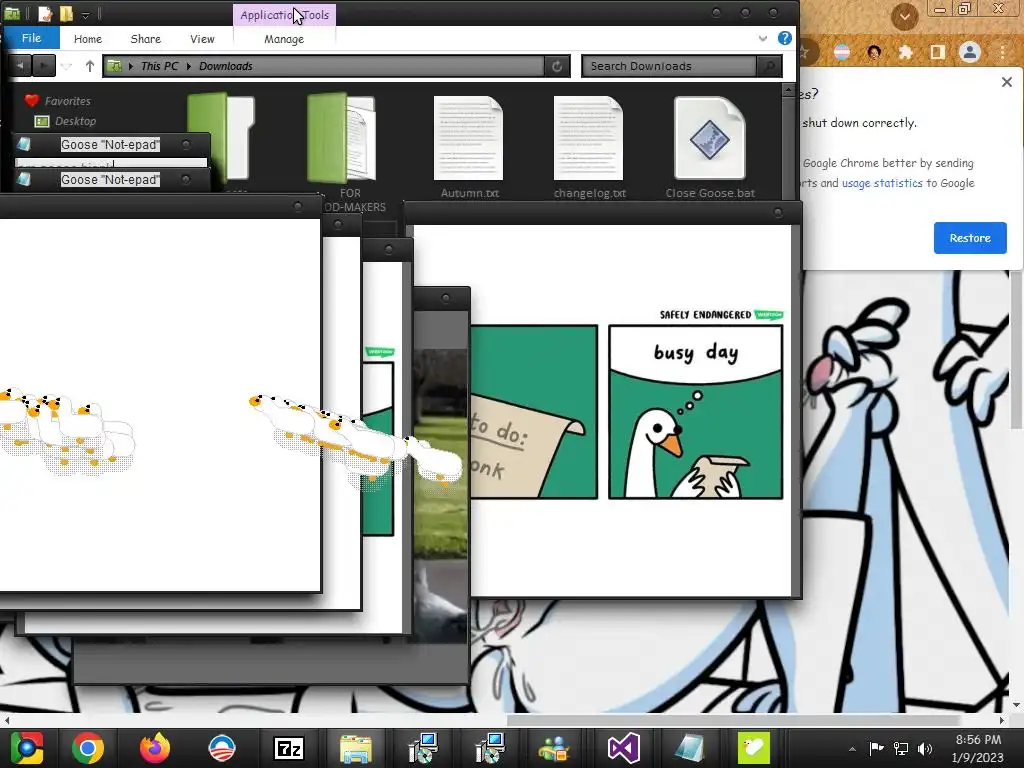
Task: Launch Firefox from the taskbar
Action: [155, 748]
